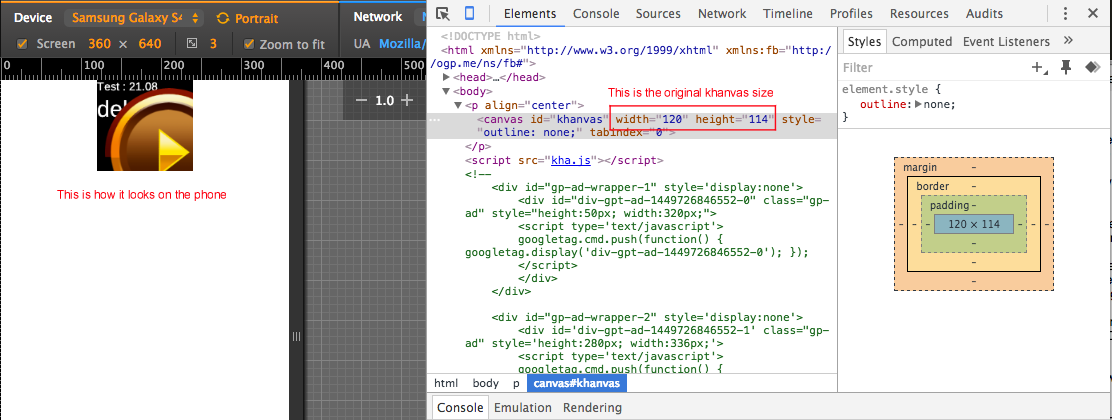
Task: Switch to the Elements tab
Action: click(530, 13)
